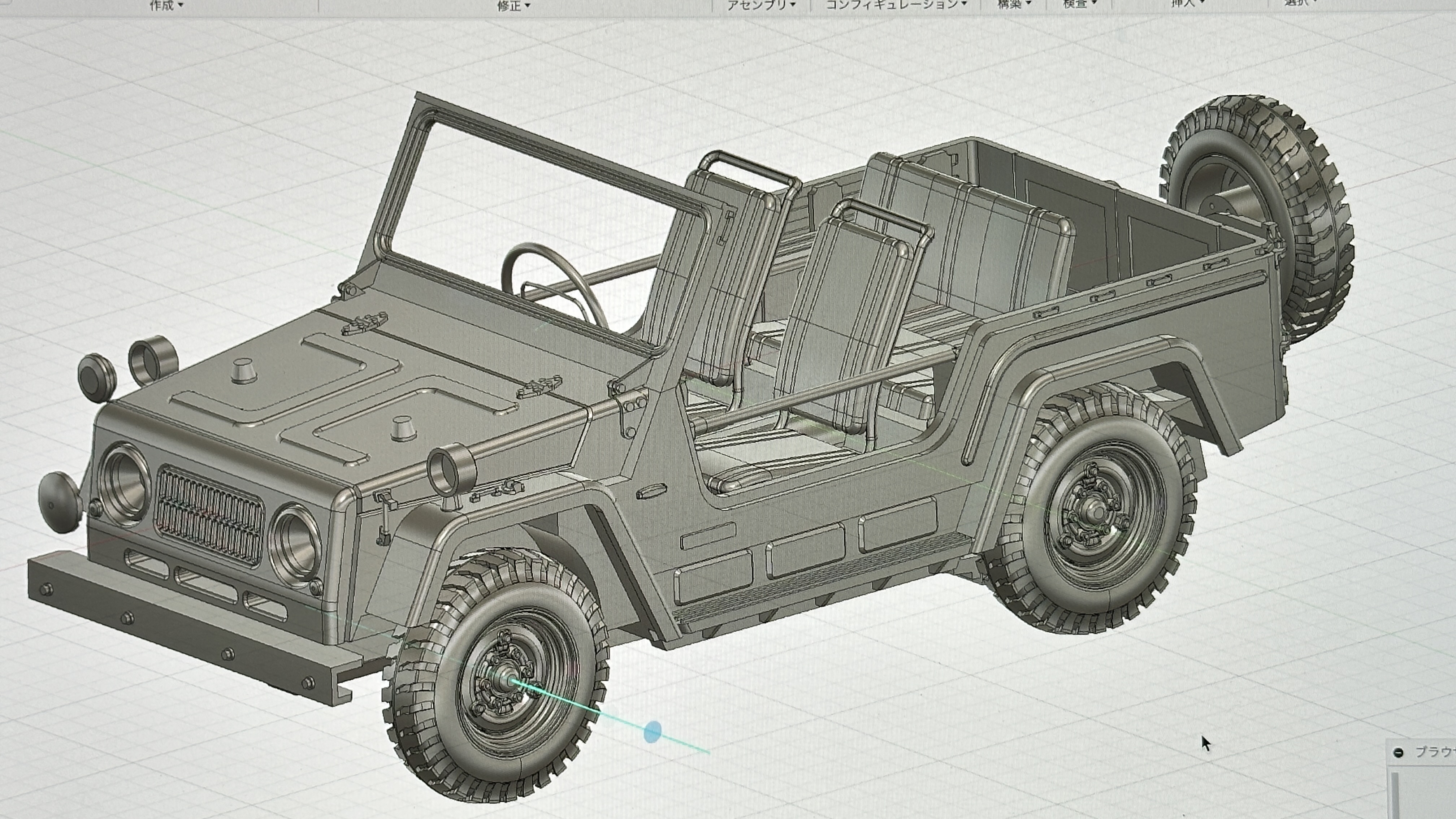Open the 構築 (Construct) toolbar menu
Image resolution: width=1456 pixels, height=819 pixels.
tap(1014, 4)
